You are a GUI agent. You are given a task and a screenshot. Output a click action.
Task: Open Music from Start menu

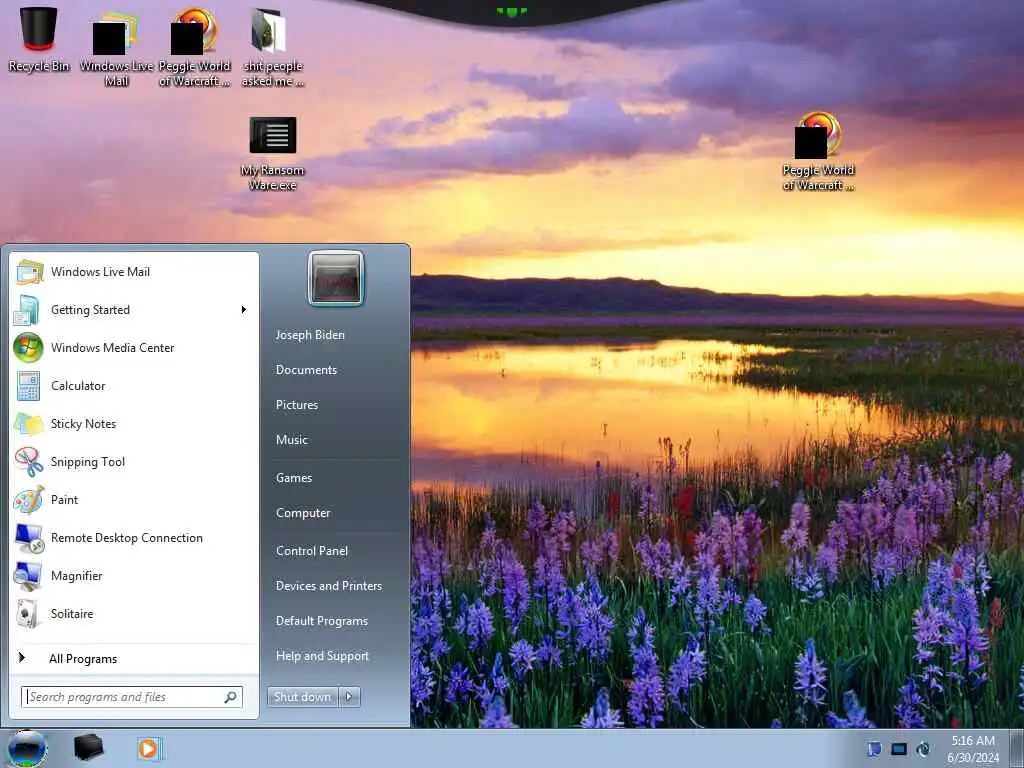click(292, 440)
